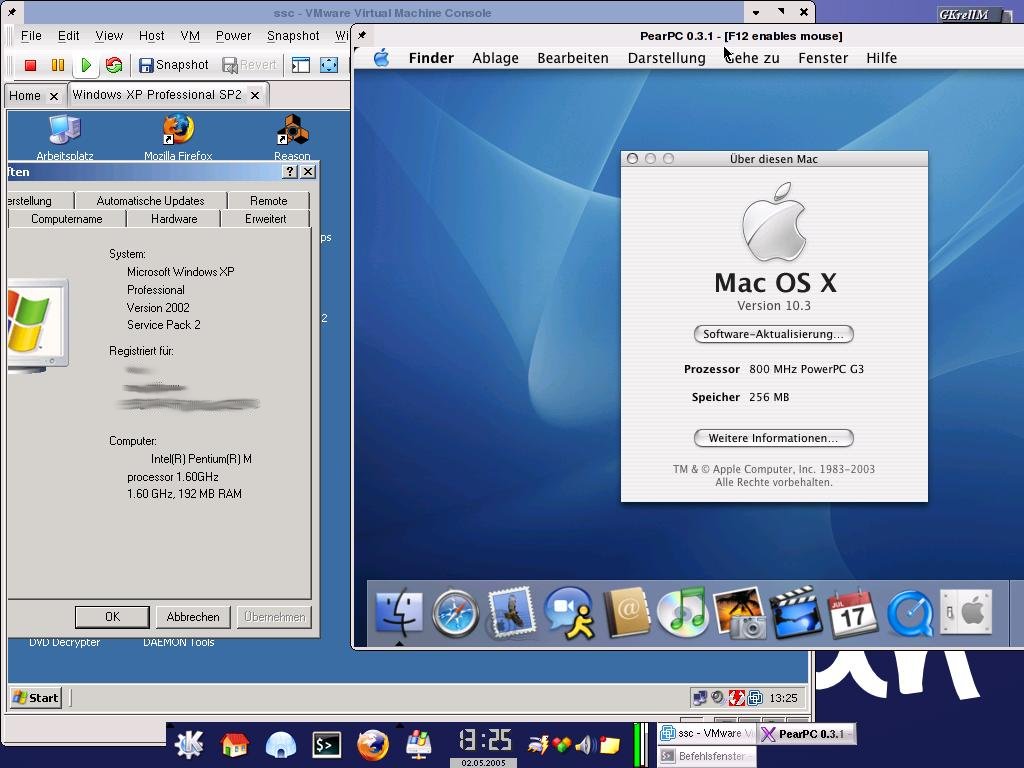The image size is (1024, 768).
Task: Launch iChat from the Dock
Action: 569,613
